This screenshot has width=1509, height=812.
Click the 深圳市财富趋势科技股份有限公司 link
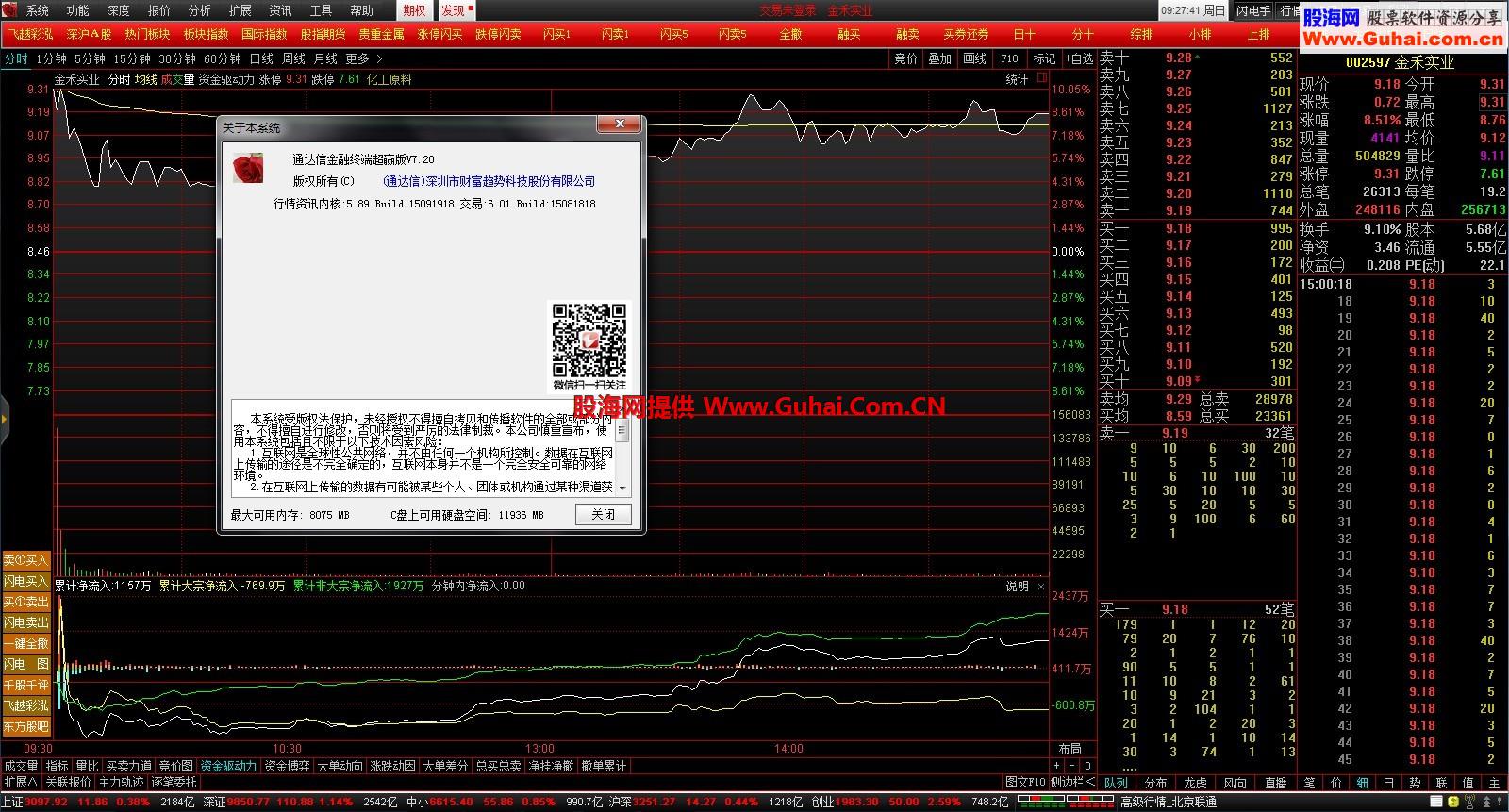[489, 181]
